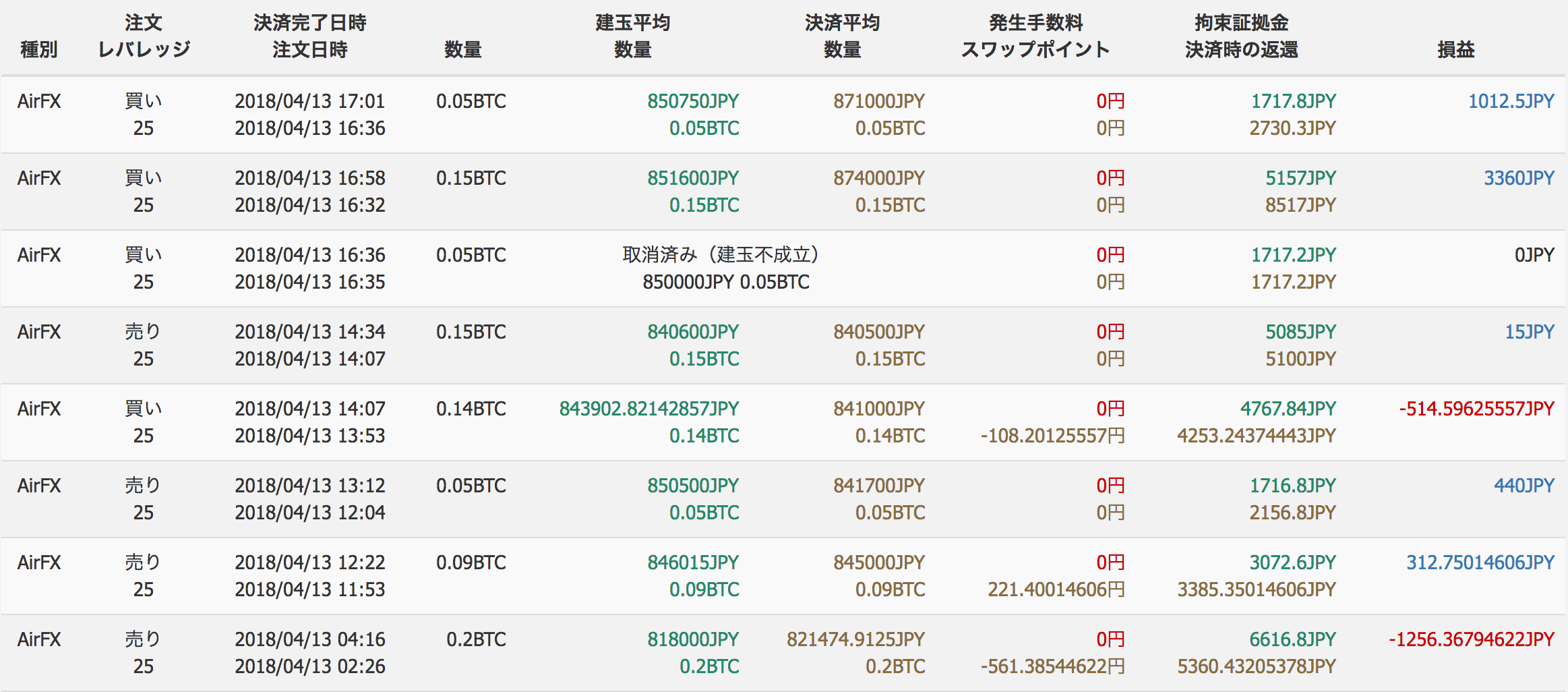The width and height of the screenshot is (1568, 692).
Task: Click the 0.09BTC quantity beside 2018/04/13 12:22
Action: click(x=471, y=563)
